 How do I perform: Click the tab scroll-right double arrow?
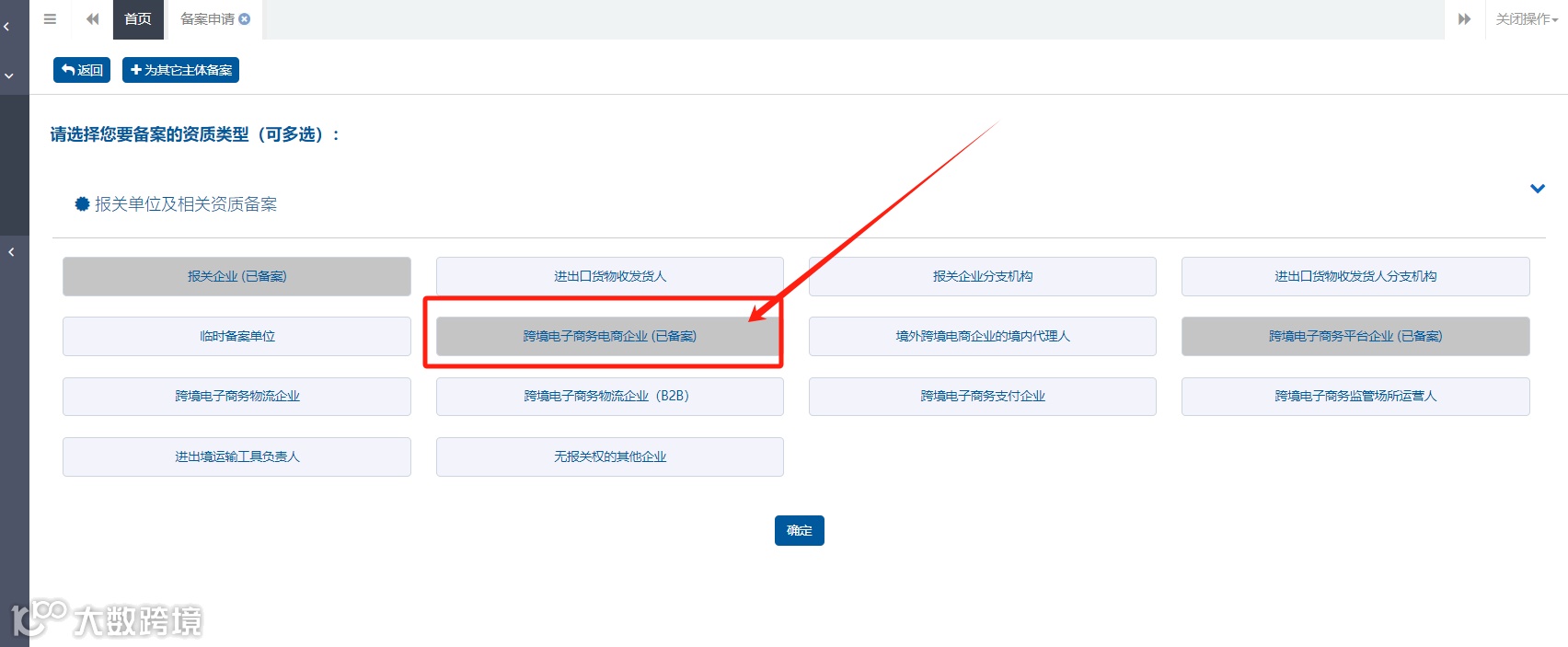click(1464, 18)
